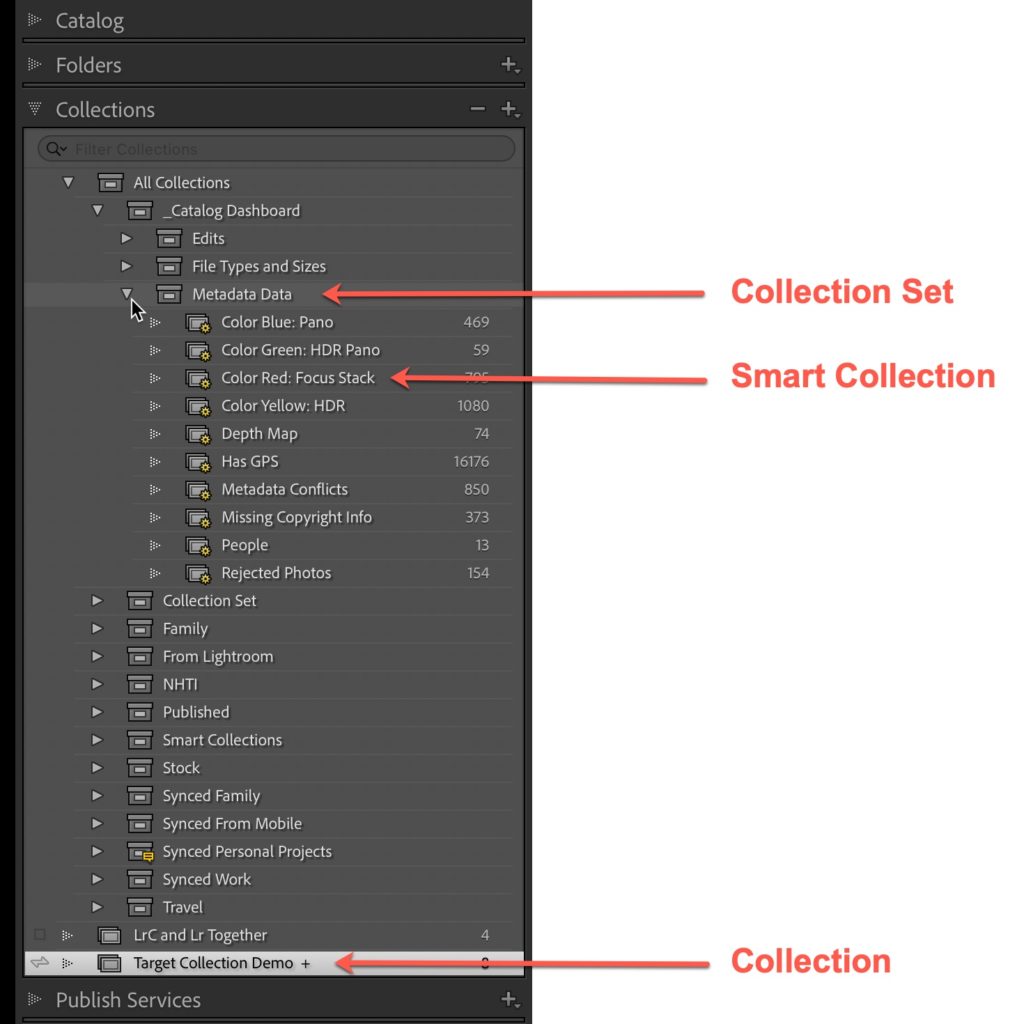
Task: Click the Edits collection set icon
Action: click(x=169, y=238)
